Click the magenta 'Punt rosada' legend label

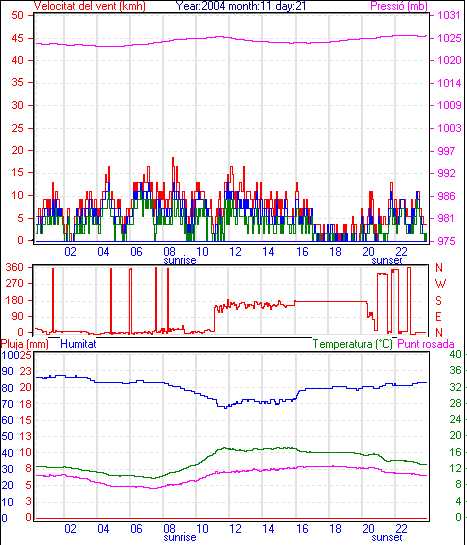426,344
